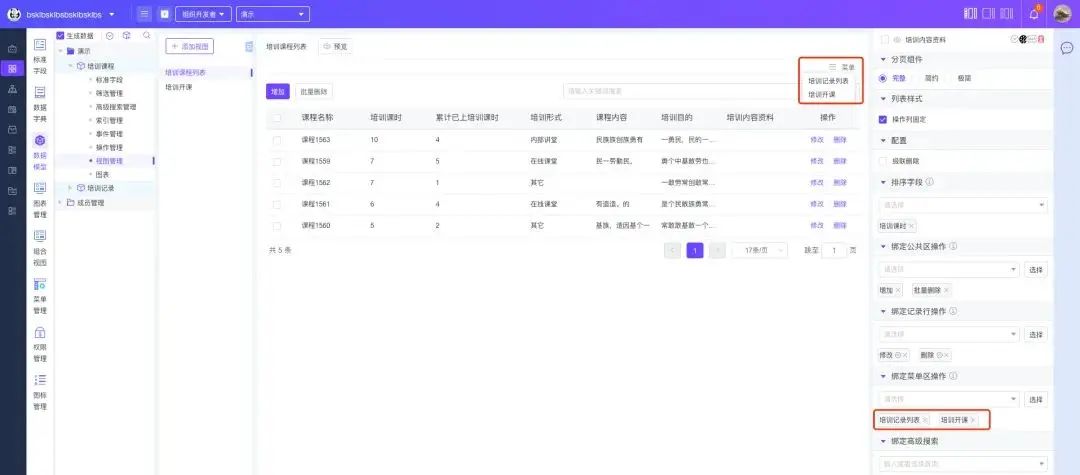Click the first layout icon in the top bar
Screen dimensions: 1080x475
click(971, 14)
